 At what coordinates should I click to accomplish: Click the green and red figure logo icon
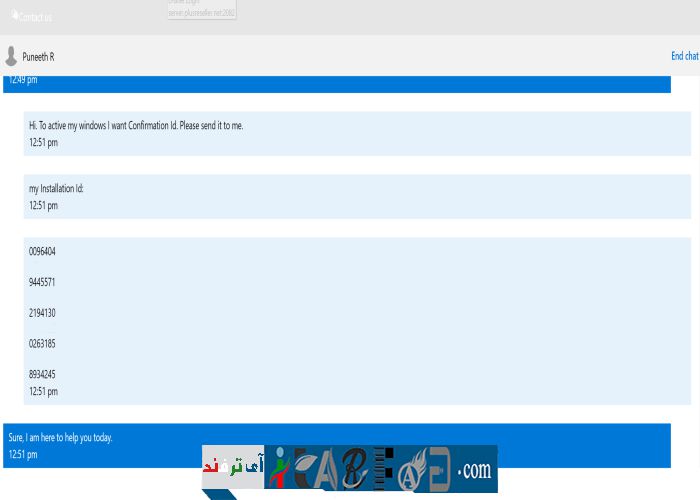pos(279,469)
